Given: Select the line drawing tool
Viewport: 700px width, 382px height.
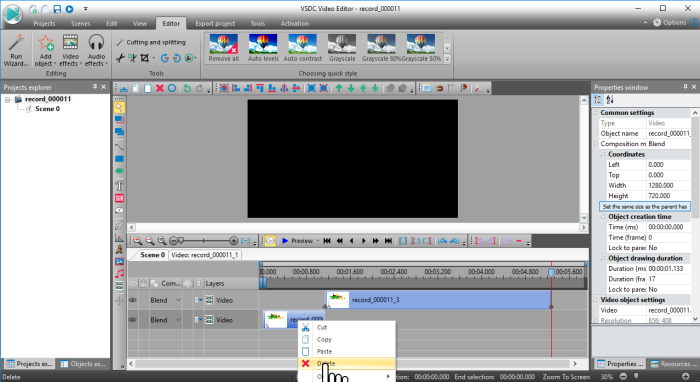Looking at the screenshot, I should click(x=119, y=146).
